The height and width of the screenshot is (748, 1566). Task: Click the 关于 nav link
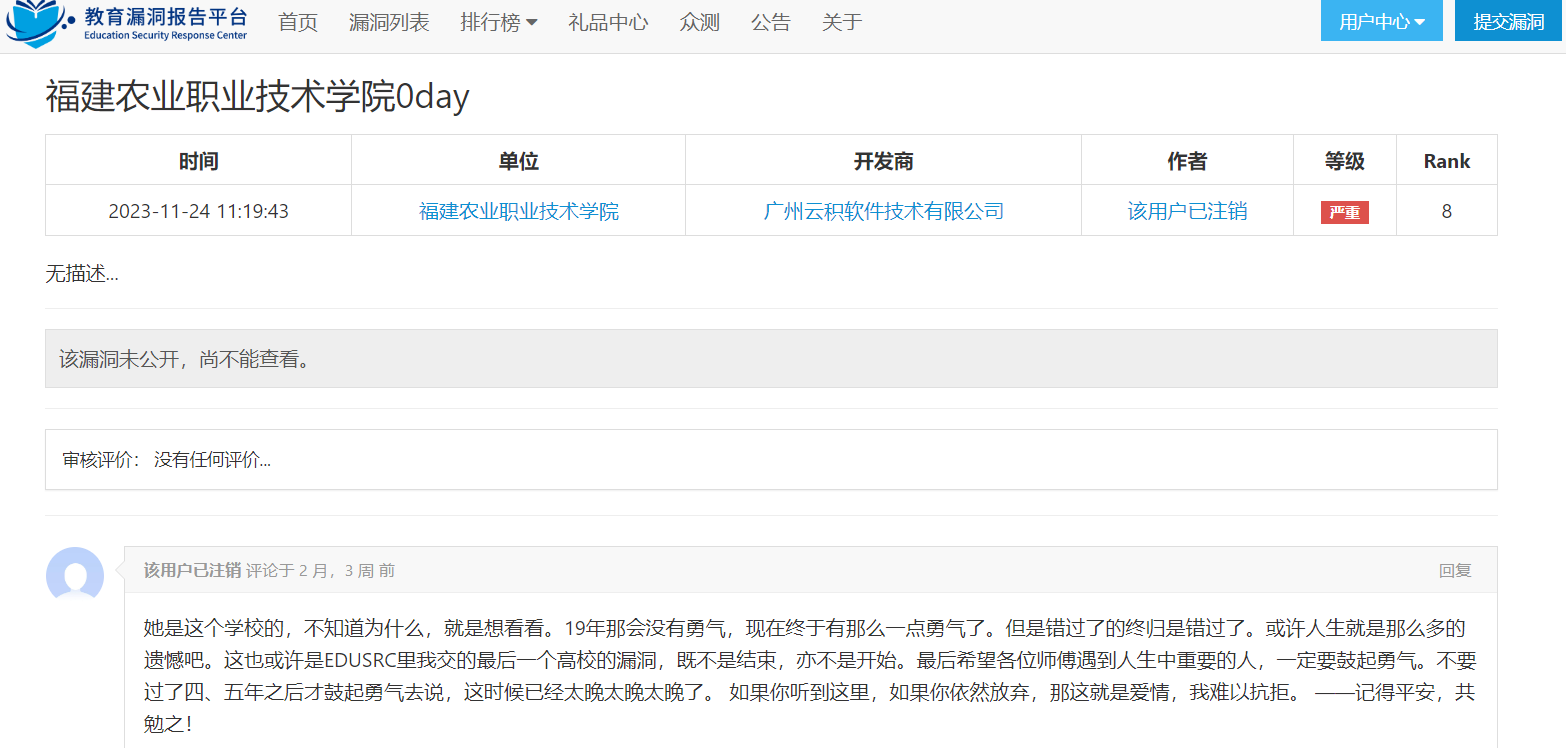841,22
